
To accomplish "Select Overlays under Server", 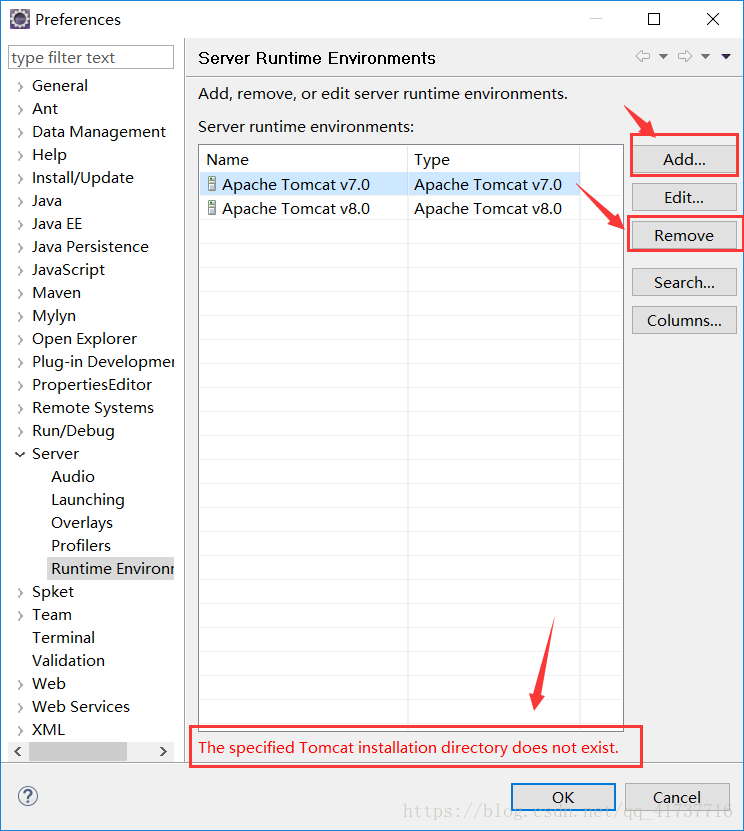I will pos(82,523).
